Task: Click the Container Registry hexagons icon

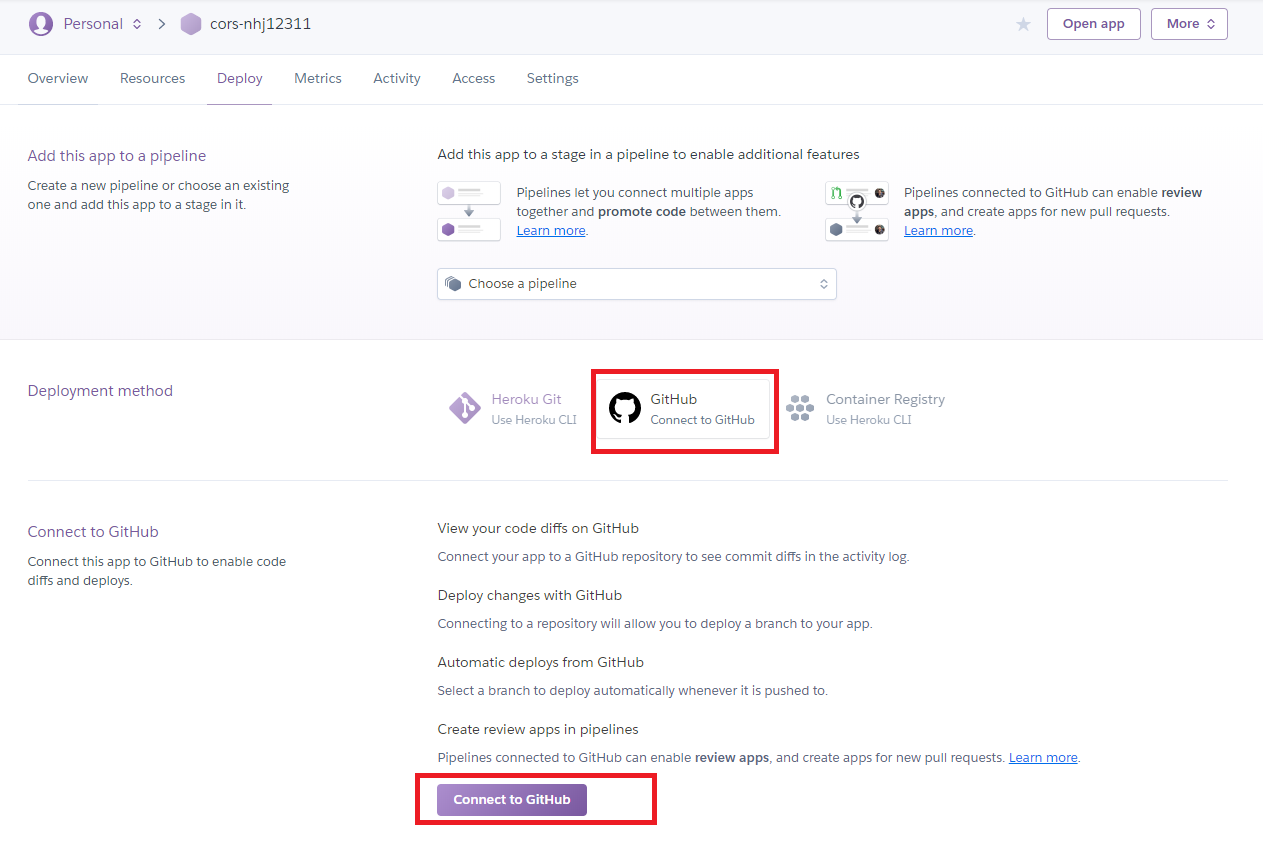Action: pos(800,408)
